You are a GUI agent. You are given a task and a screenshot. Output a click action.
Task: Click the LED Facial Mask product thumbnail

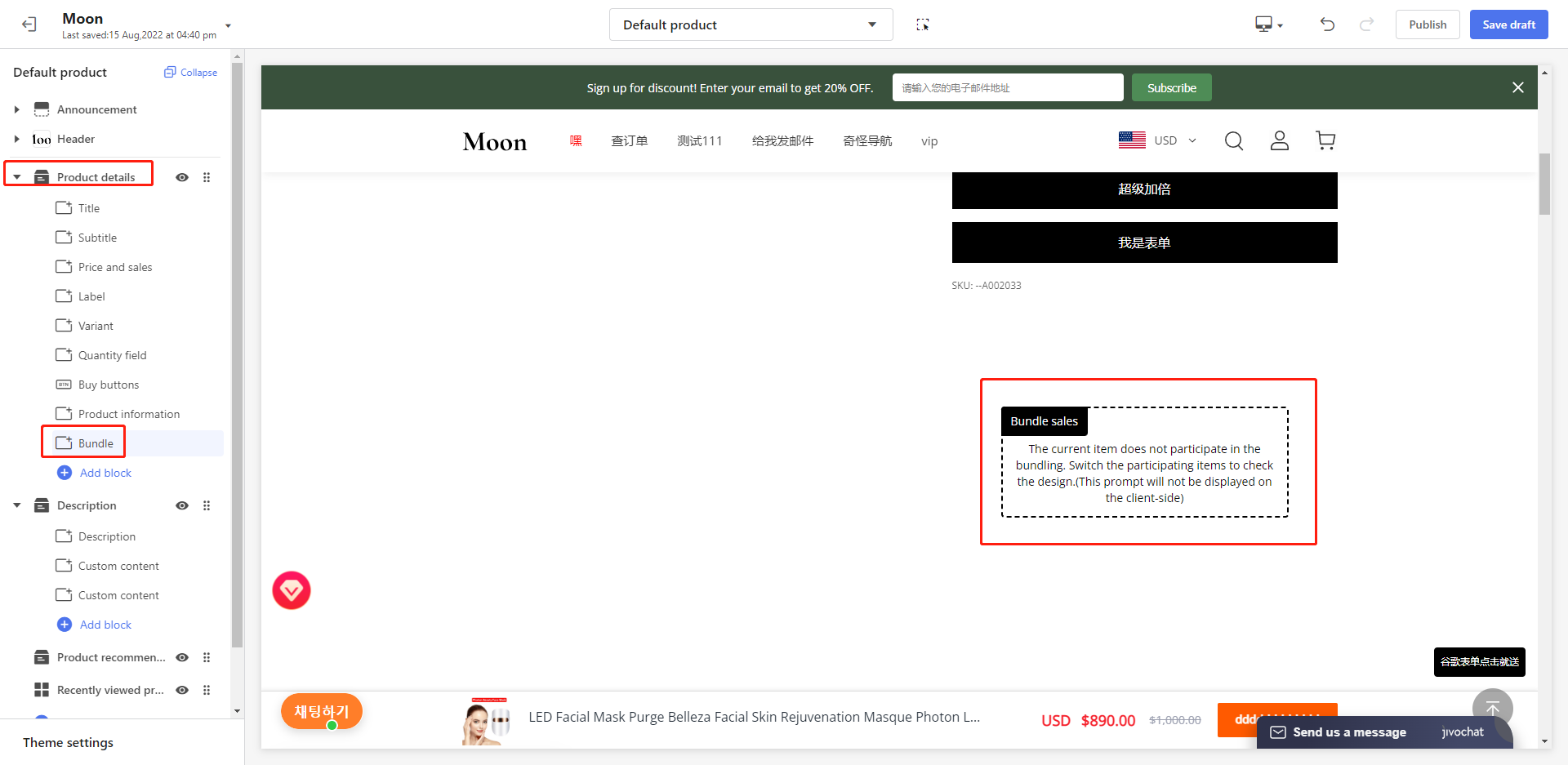click(485, 721)
